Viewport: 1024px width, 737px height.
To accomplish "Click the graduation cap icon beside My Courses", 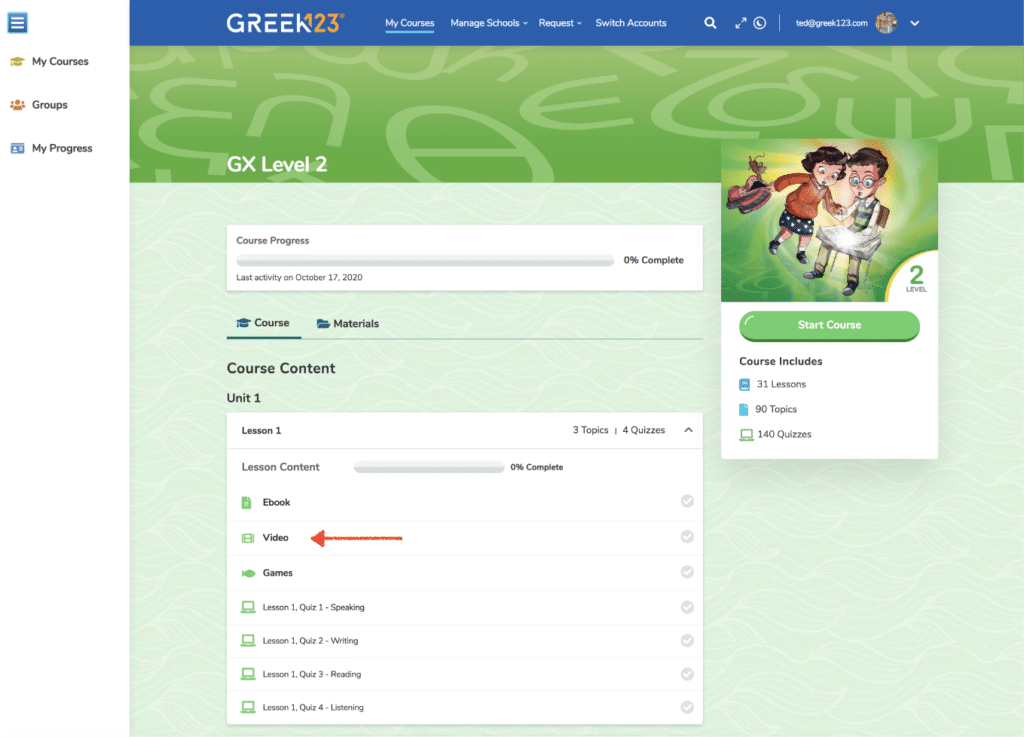I will (x=18, y=61).
